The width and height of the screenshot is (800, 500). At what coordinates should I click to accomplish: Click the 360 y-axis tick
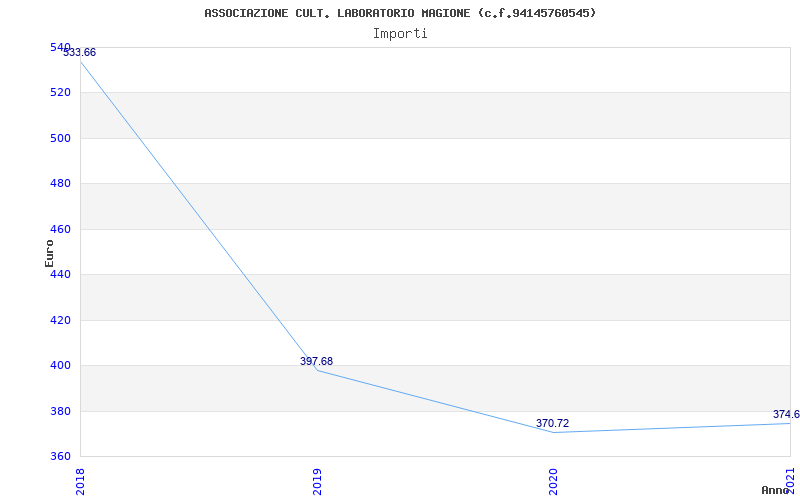(x=60, y=456)
